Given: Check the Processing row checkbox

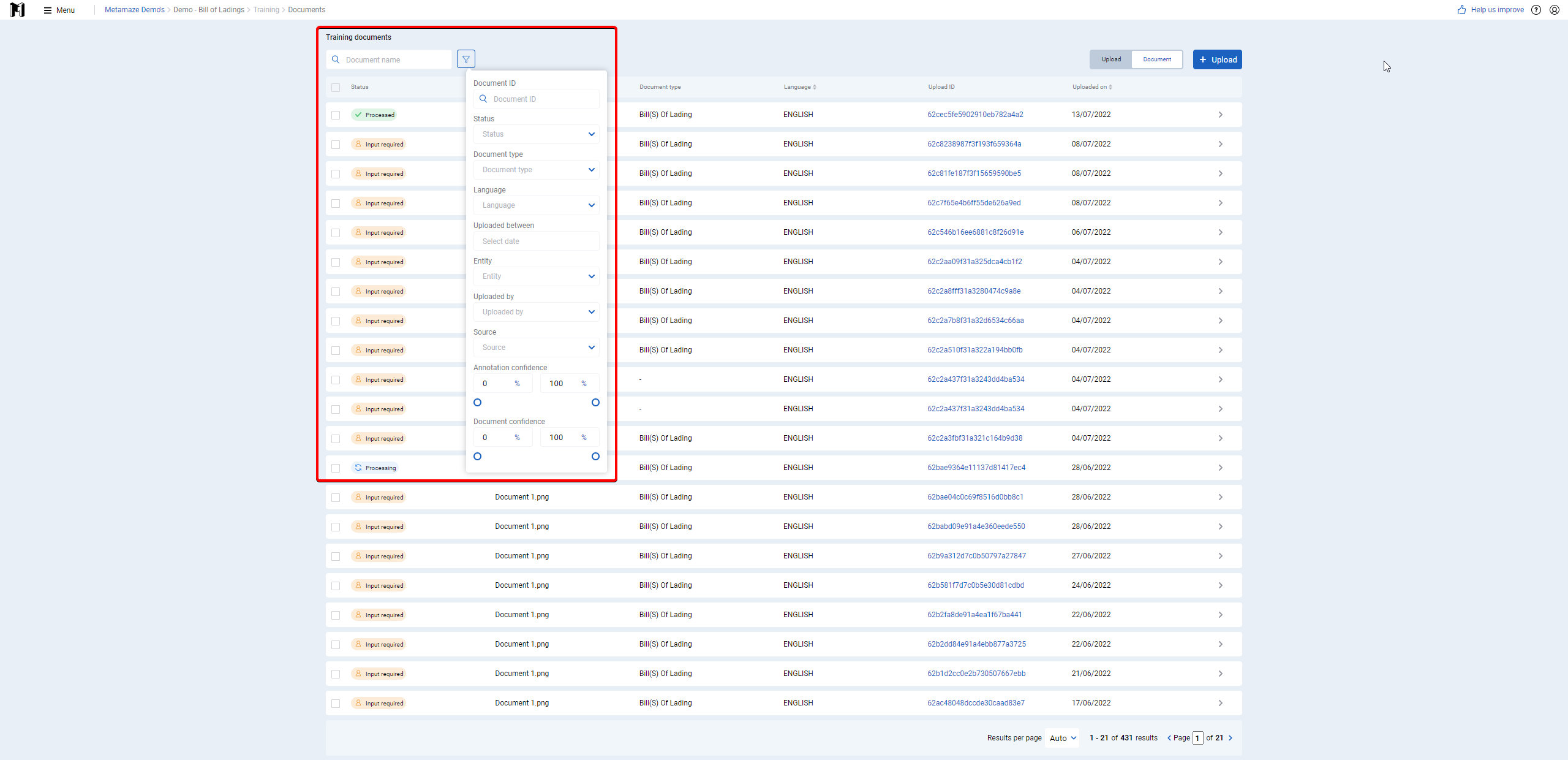Looking at the screenshot, I should click(336, 468).
